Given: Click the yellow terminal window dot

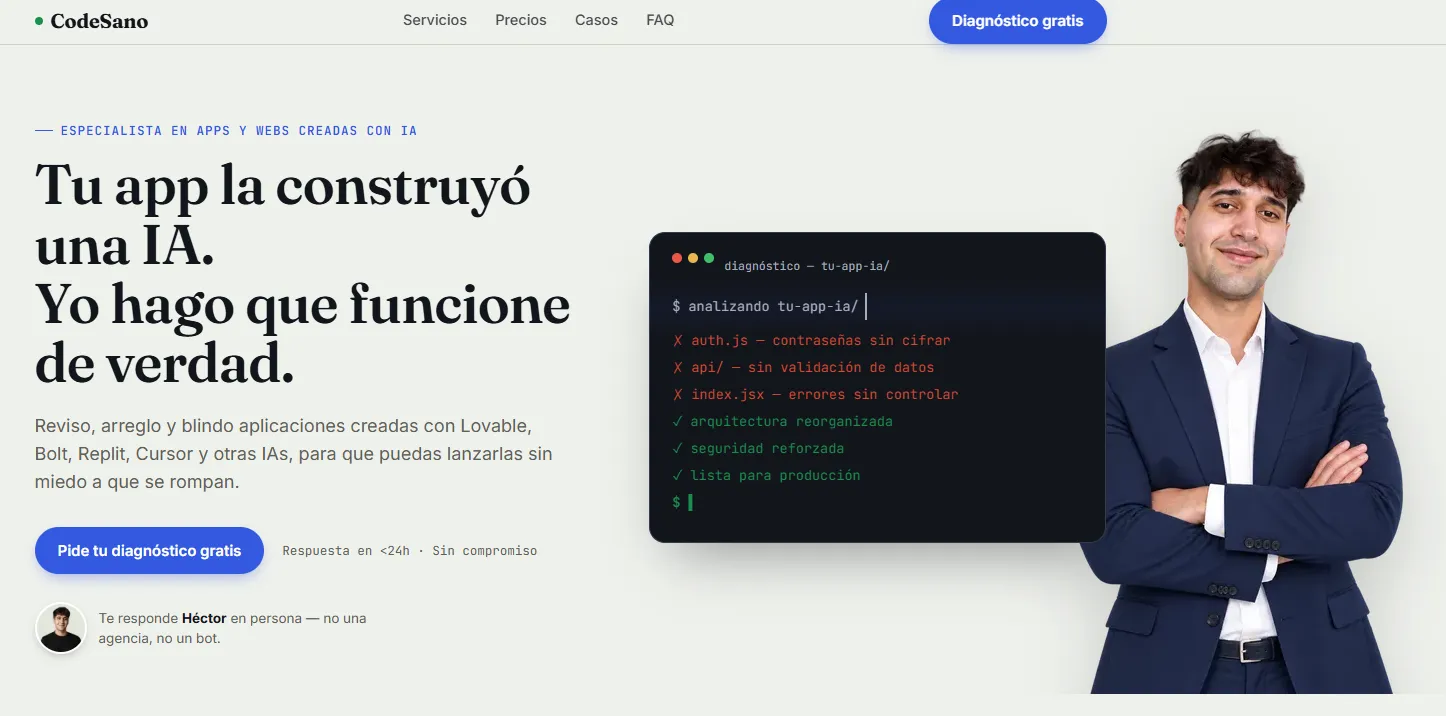Looking at the screenshot, I should coord(693,258).
